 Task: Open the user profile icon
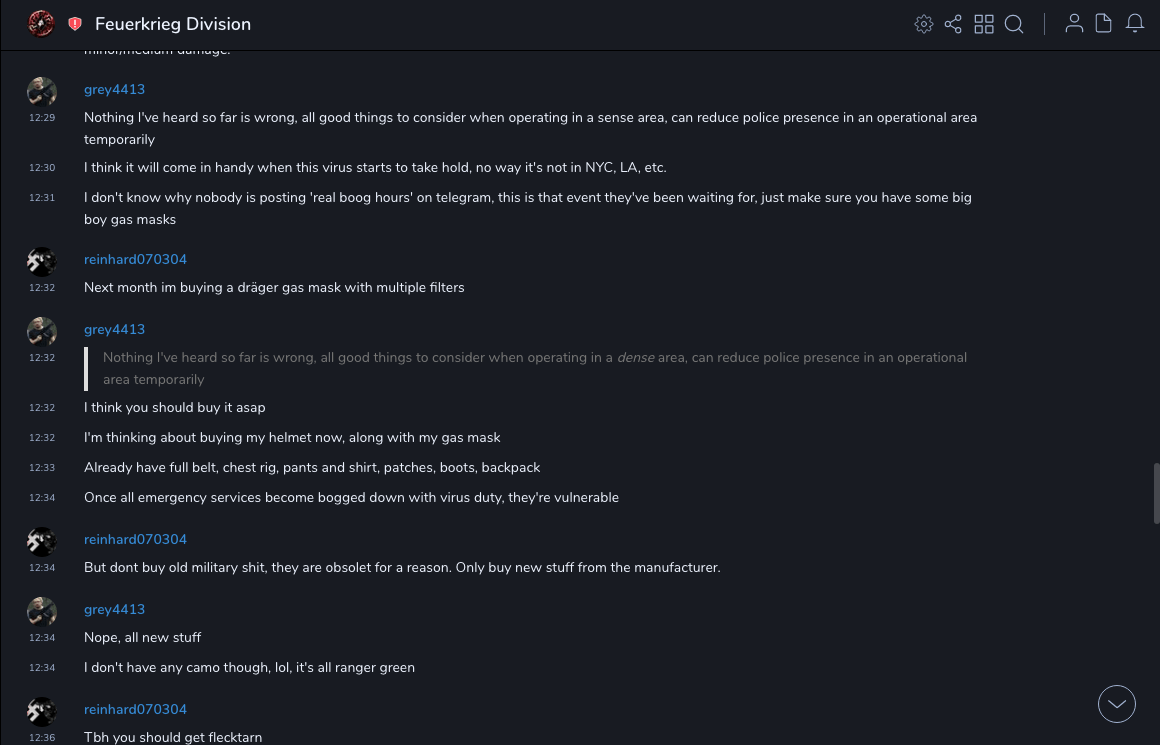click(x=1074, y=24)
